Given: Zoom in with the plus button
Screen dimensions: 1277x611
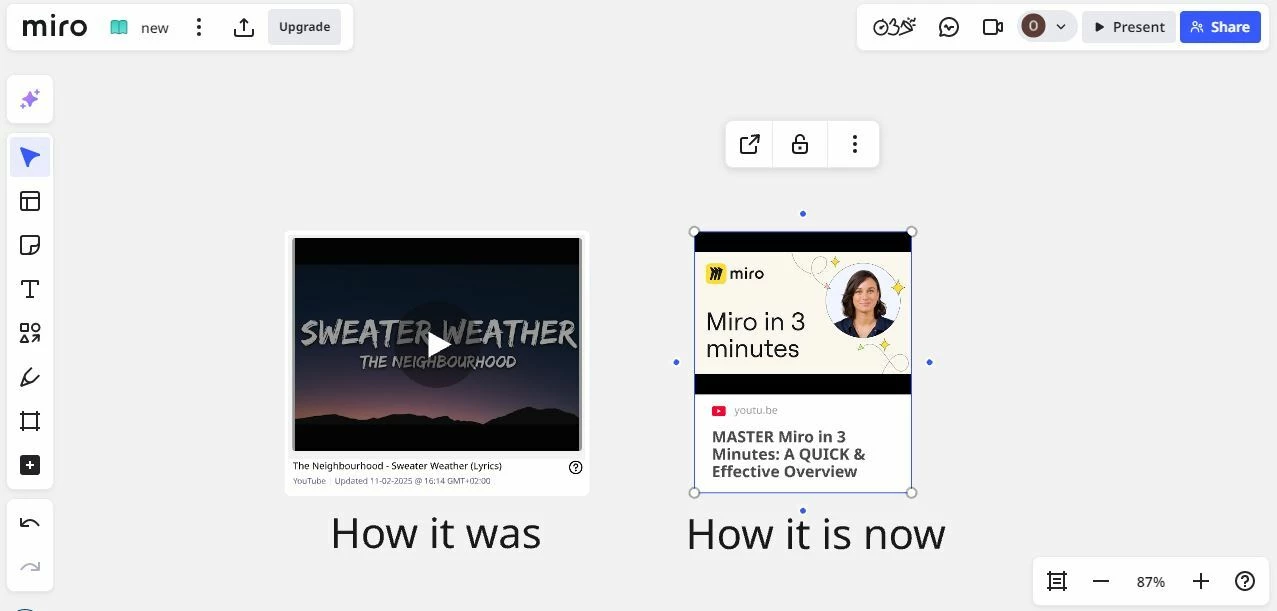Looking at the screenshot, I should pos(1201,581).
